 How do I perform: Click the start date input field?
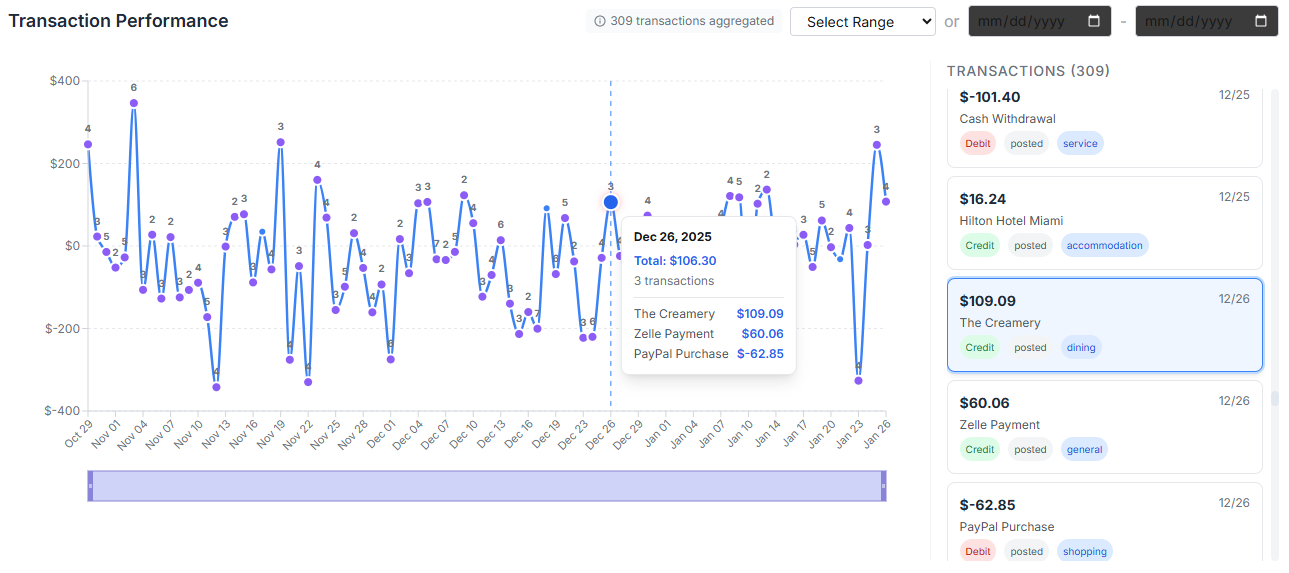pos(1025,21)
